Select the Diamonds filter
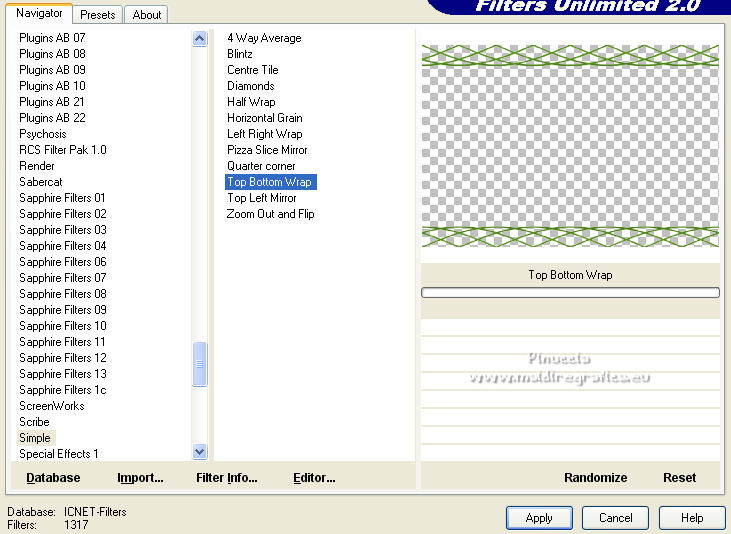Viewport: 731px width, 534px height. [250, 86]
